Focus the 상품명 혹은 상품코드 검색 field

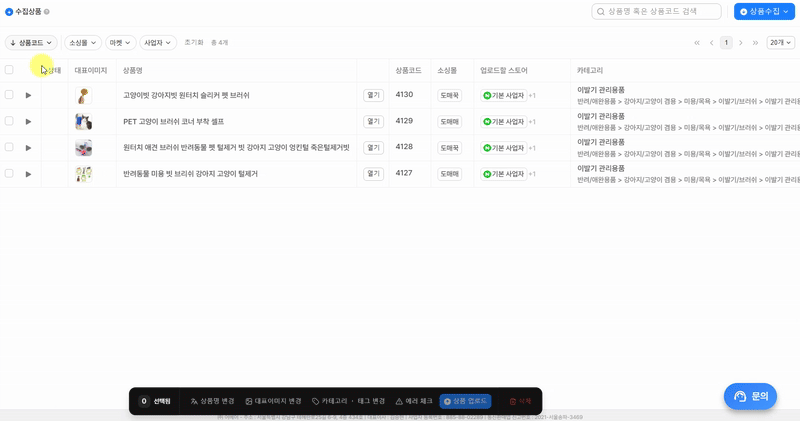pos(656,11)
